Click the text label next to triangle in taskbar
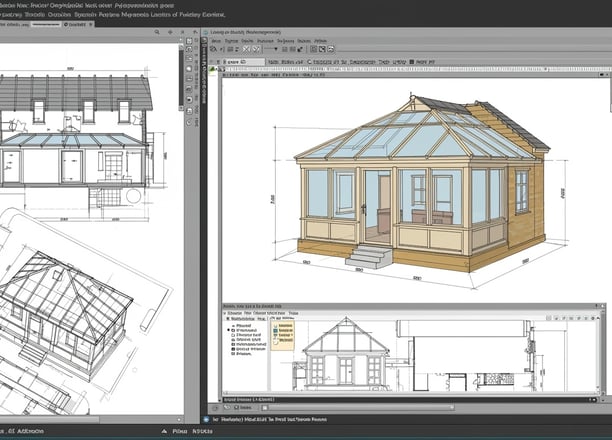This screenshot has width=612, height=440. coord(180,431)
